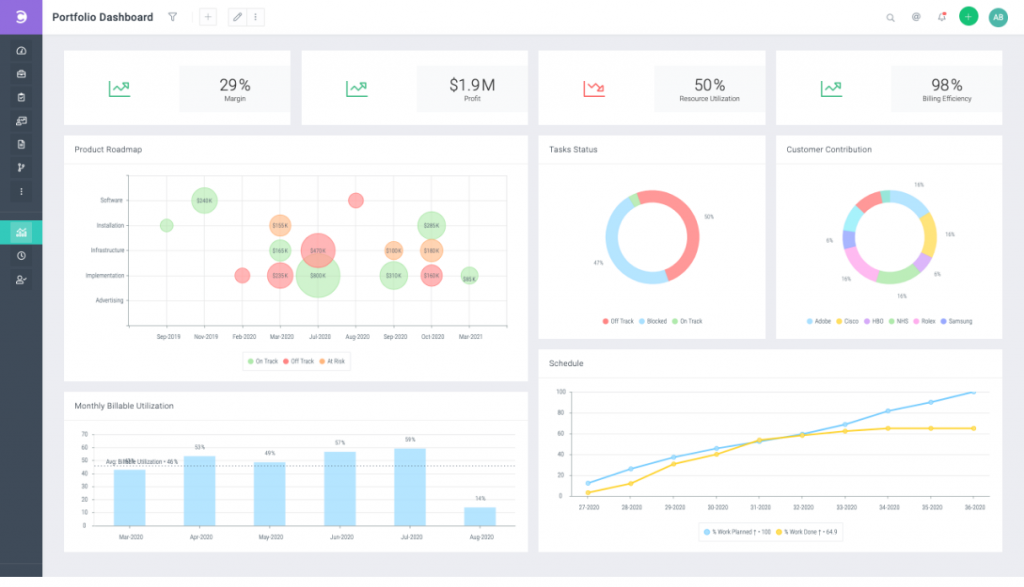Click the 50% Resource Utilization value
The height and width of the screenshot is (587, 1024).
click(x=709, y=85)
